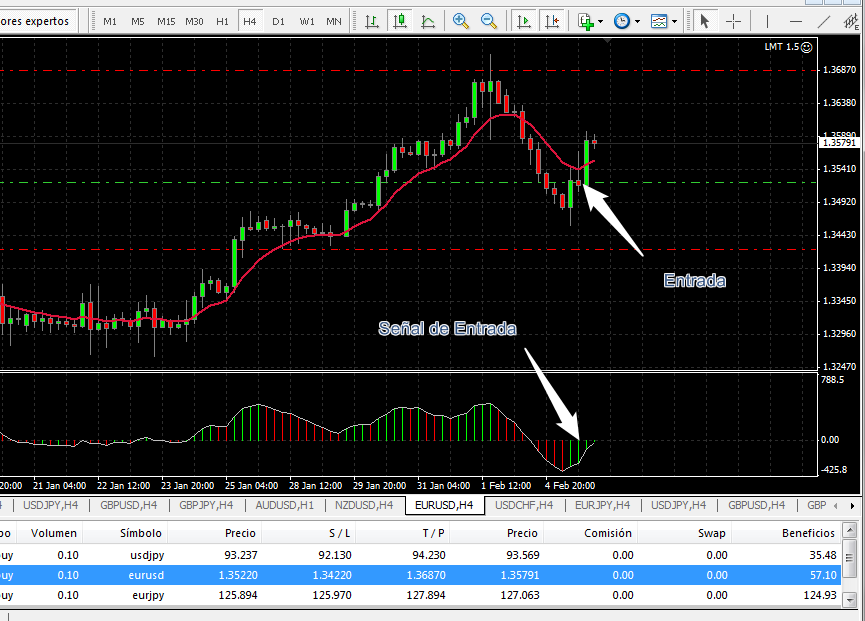The width and height of the screenshot is (865, 621).
Task: Click orders list scrollbar down arrow
Action: (x=850, y=599)
